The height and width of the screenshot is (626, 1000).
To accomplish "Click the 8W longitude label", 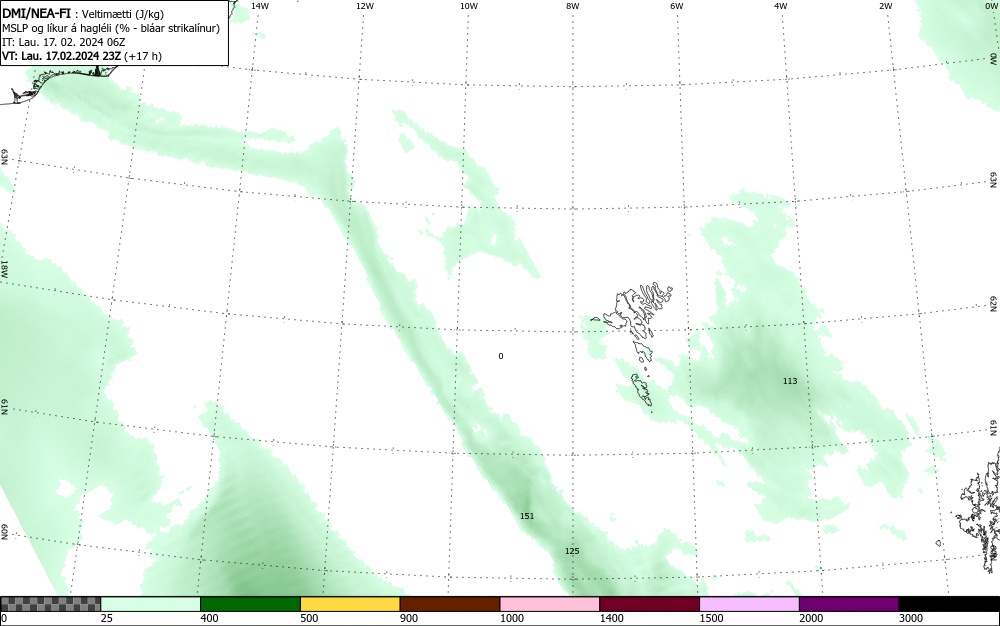I will (573, 6).
